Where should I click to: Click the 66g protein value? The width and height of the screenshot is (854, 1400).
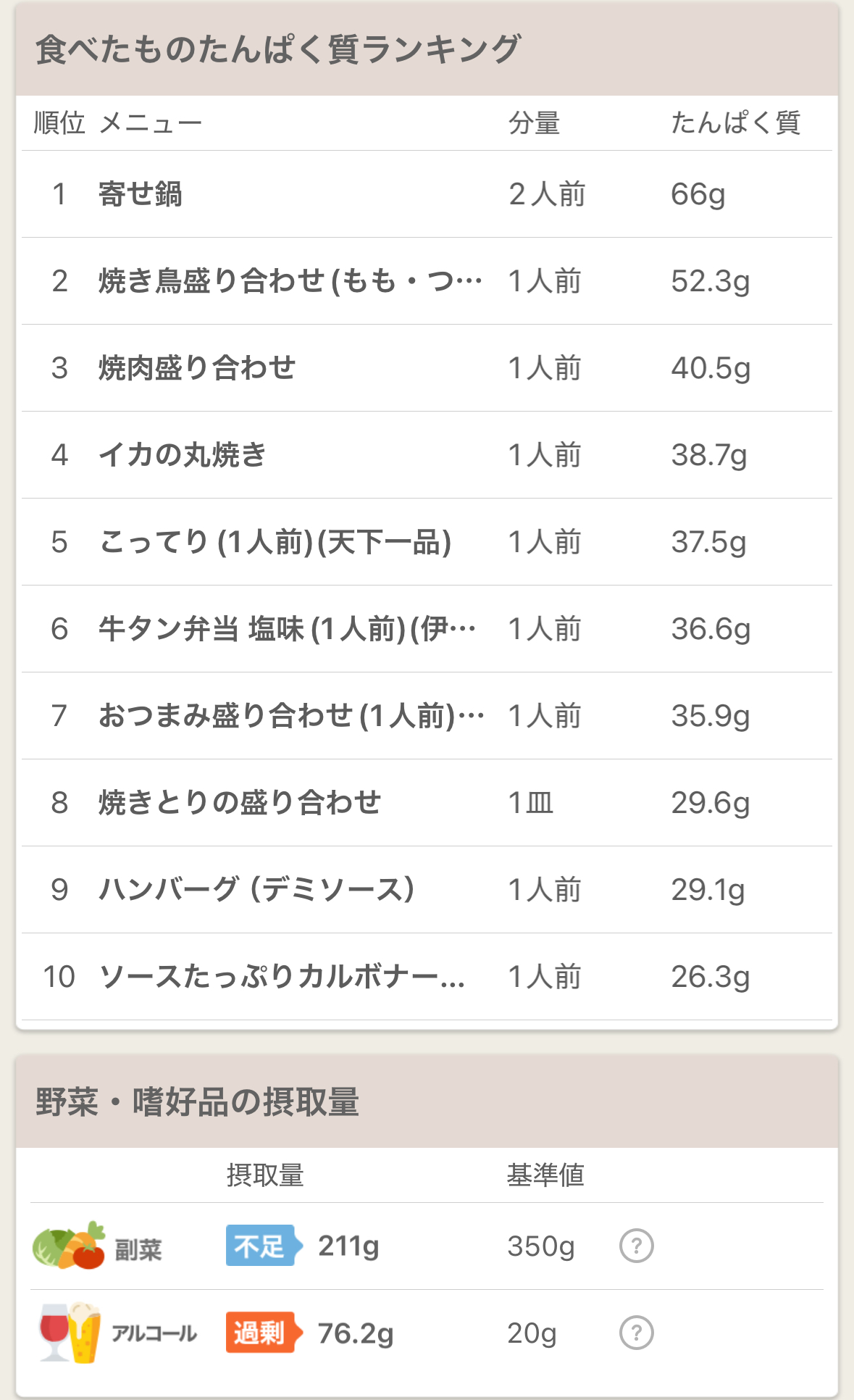tap(698, 194)
